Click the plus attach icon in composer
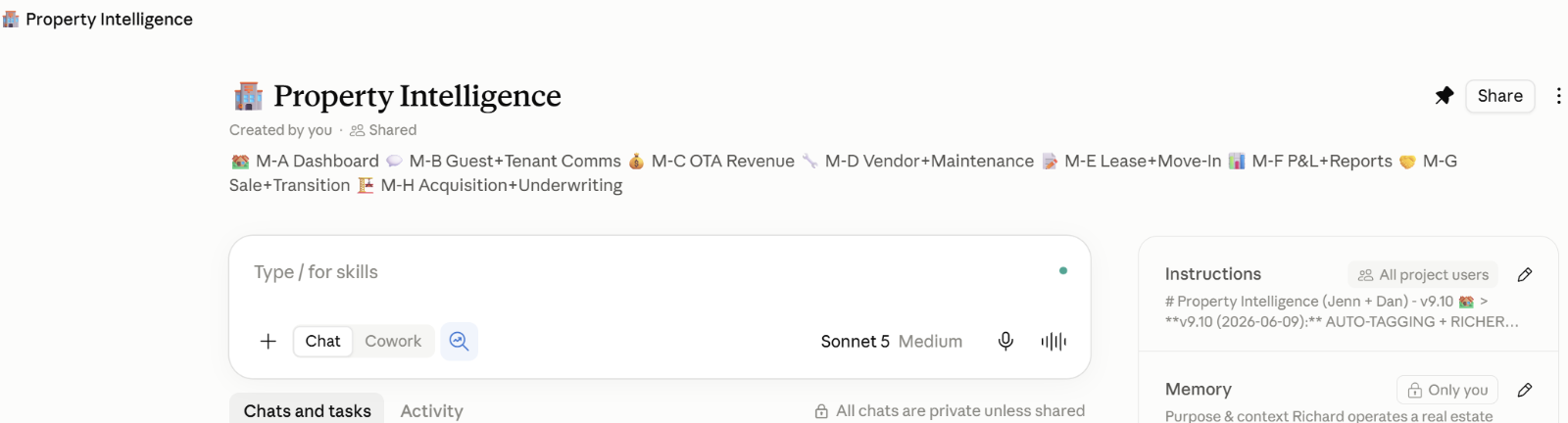The height and width of the screenshot is (423, 1568). tap(268, 341)
